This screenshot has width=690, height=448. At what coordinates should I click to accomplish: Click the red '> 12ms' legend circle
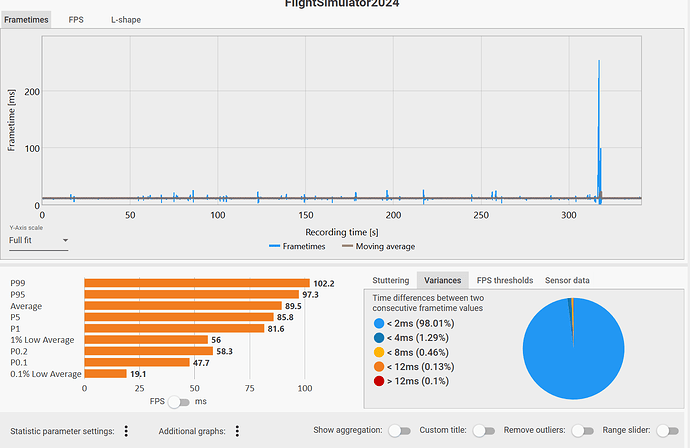378,382
